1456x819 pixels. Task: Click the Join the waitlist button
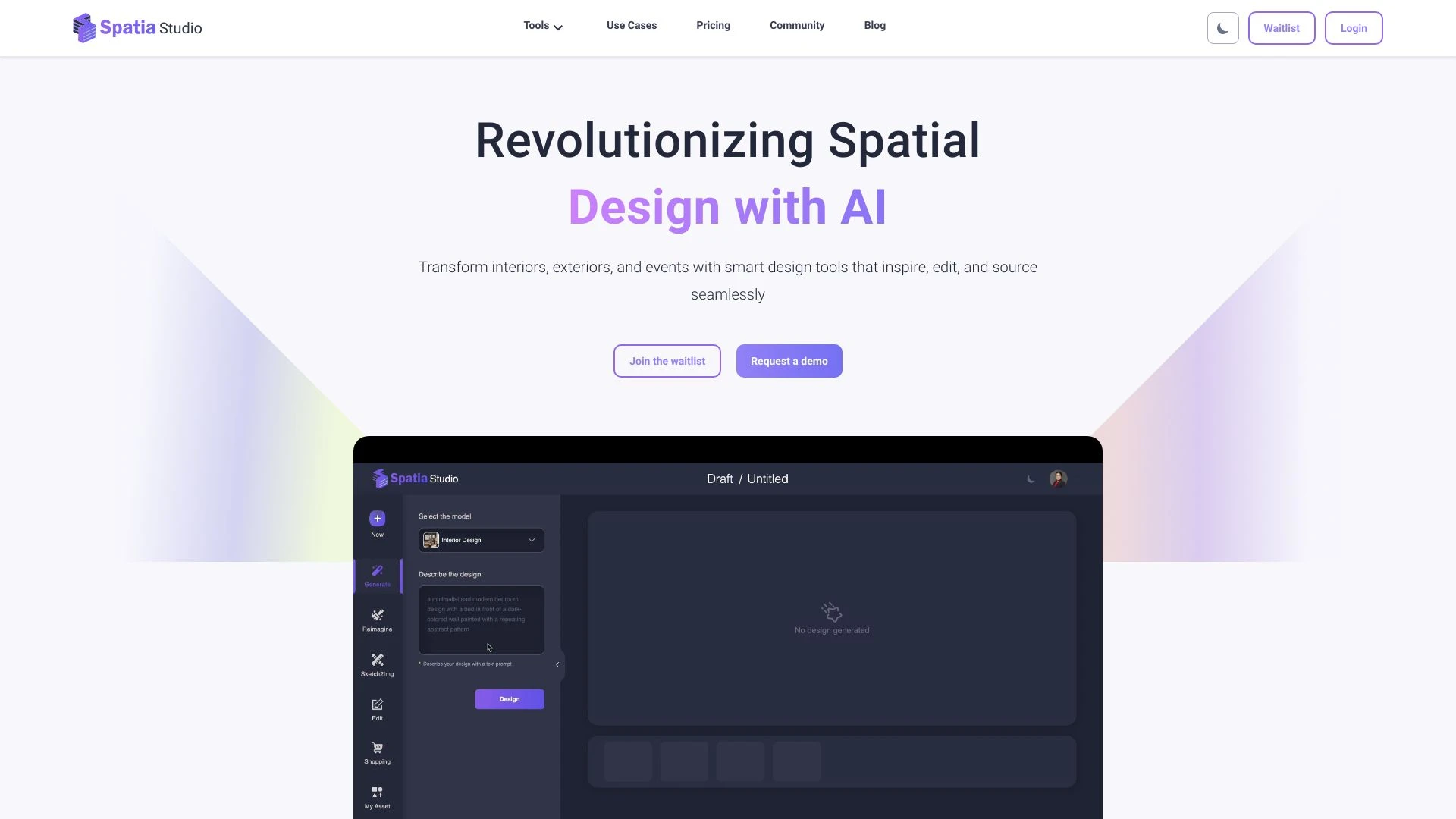[x=667, y=361]
